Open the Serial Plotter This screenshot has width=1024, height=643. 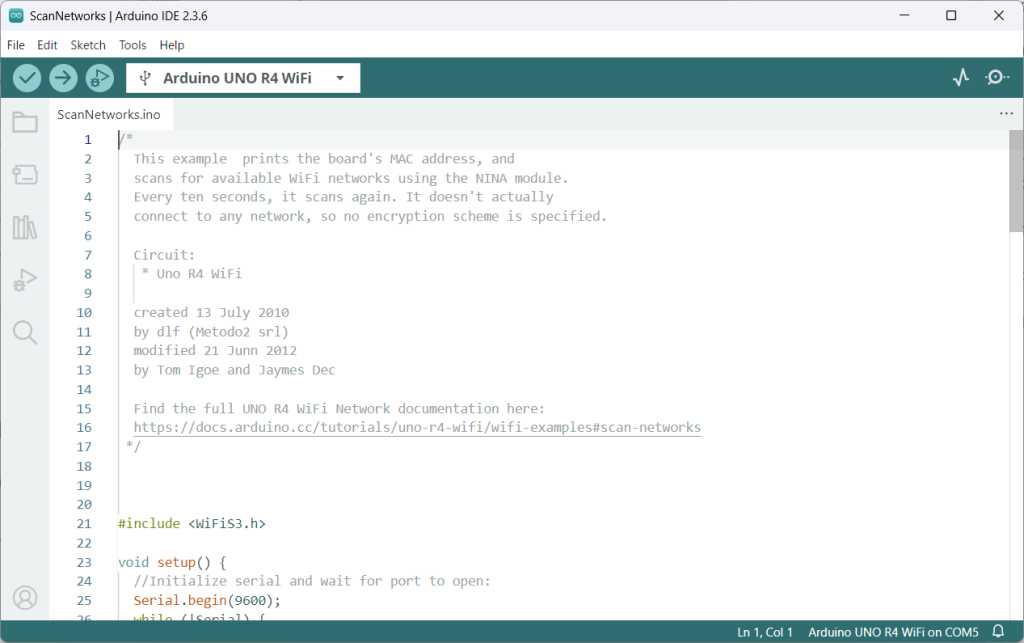point(961,78)
